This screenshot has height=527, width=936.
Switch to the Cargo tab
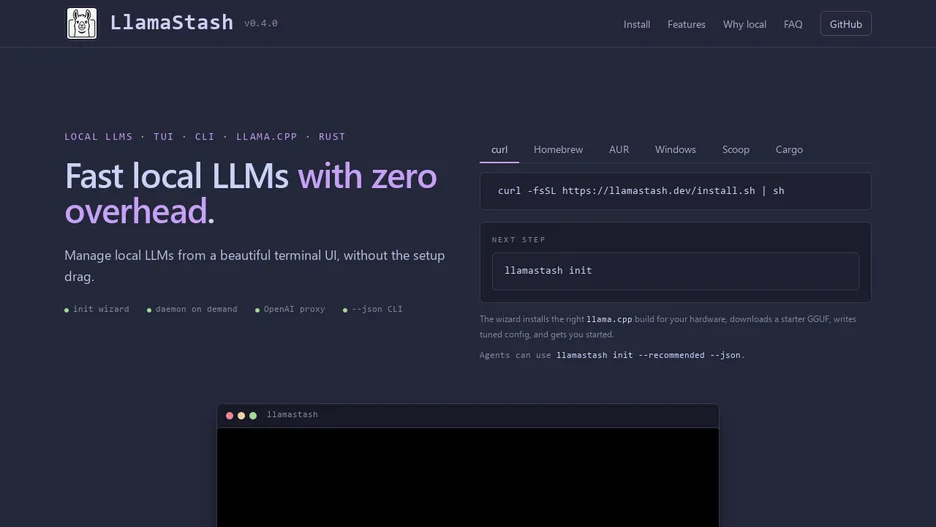point(789,150)
